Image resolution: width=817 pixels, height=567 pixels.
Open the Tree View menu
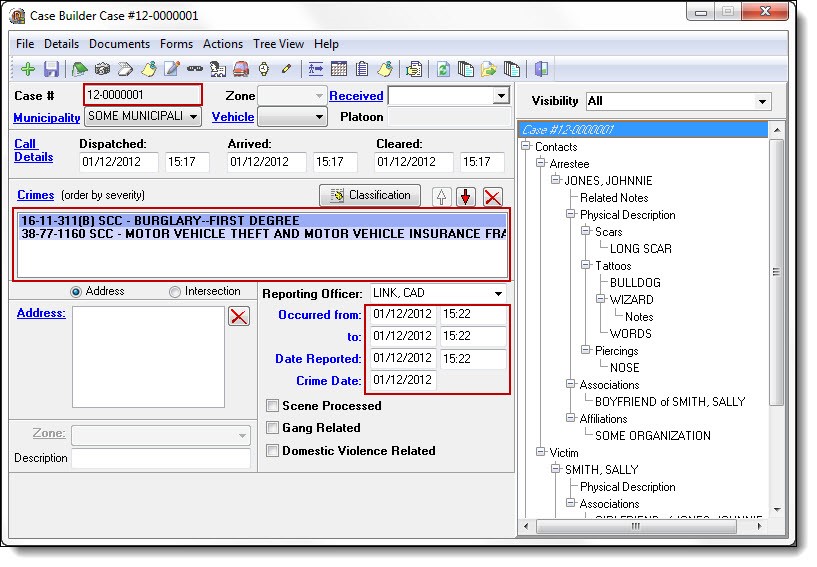[x=278, y=44]
